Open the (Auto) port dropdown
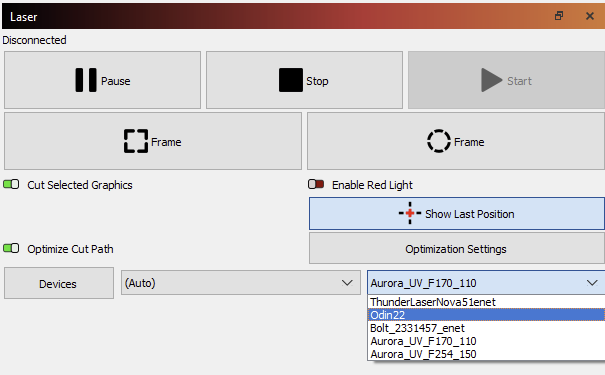 241,283
